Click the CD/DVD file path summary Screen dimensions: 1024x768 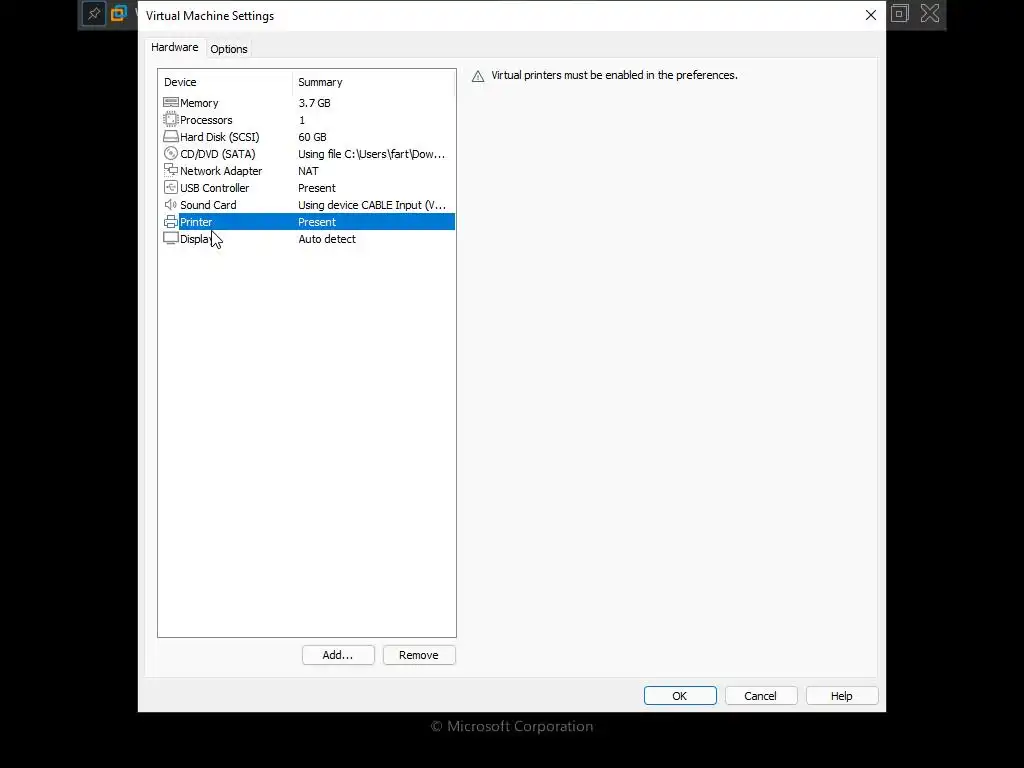(x=372, y=154)
